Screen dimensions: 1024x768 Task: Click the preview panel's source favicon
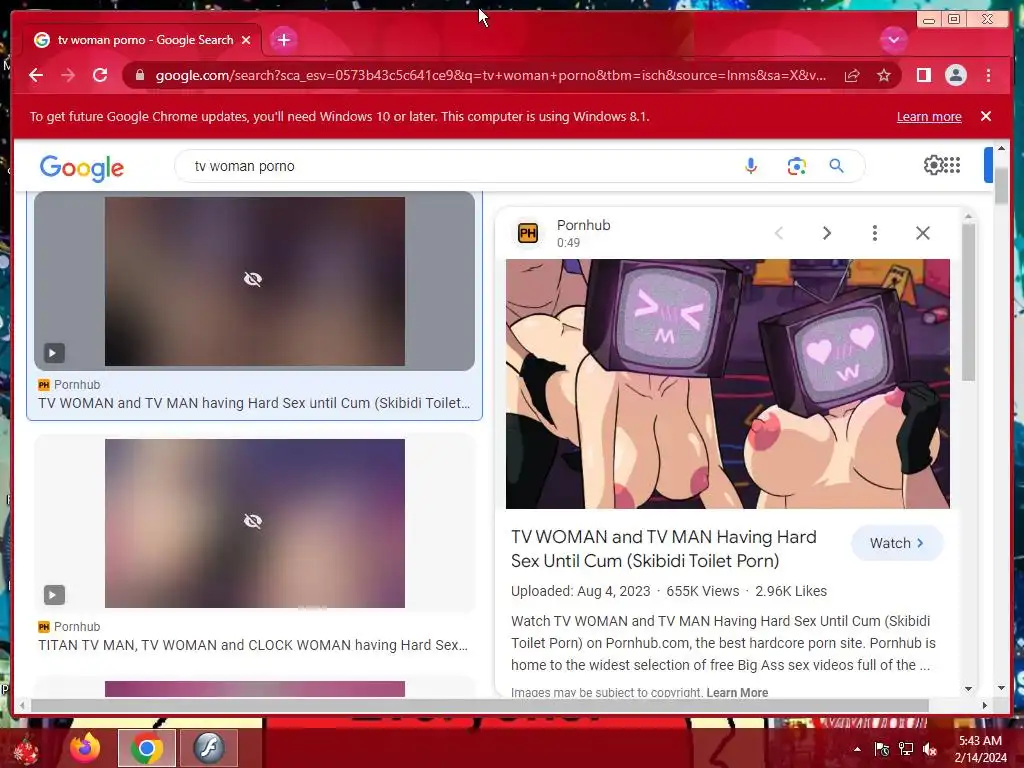click(x=528, y=233)
